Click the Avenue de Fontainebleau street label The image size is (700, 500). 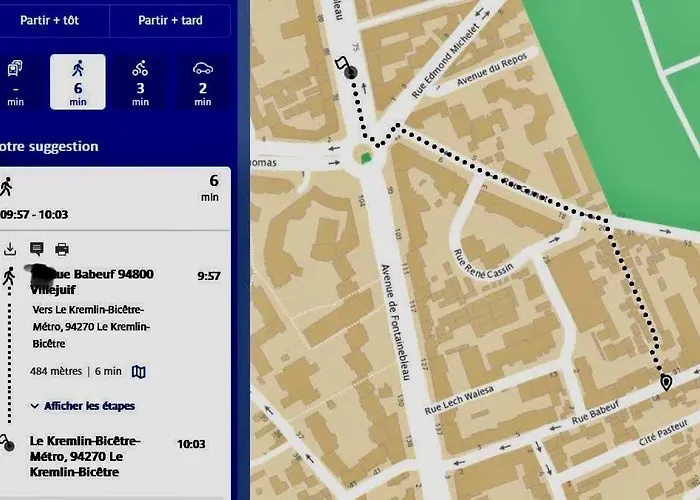[x=396, y=322]
